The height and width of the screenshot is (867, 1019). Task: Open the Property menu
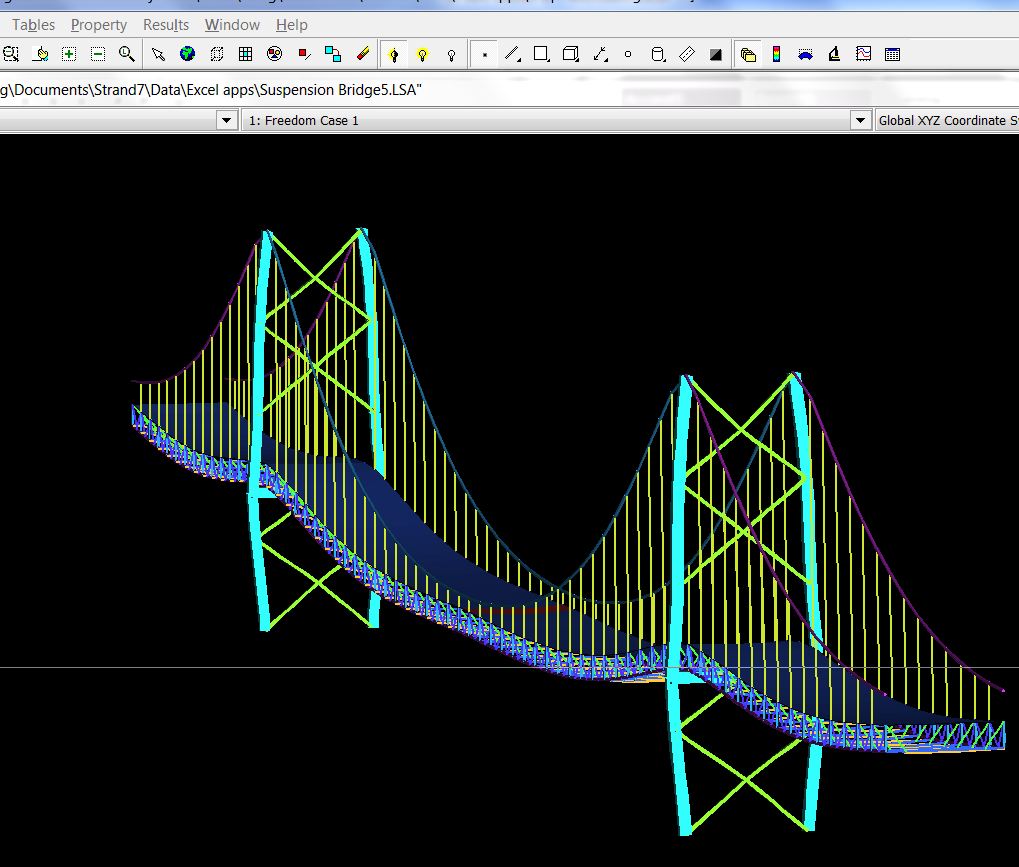pyautogui.click(x=99, y=25)
